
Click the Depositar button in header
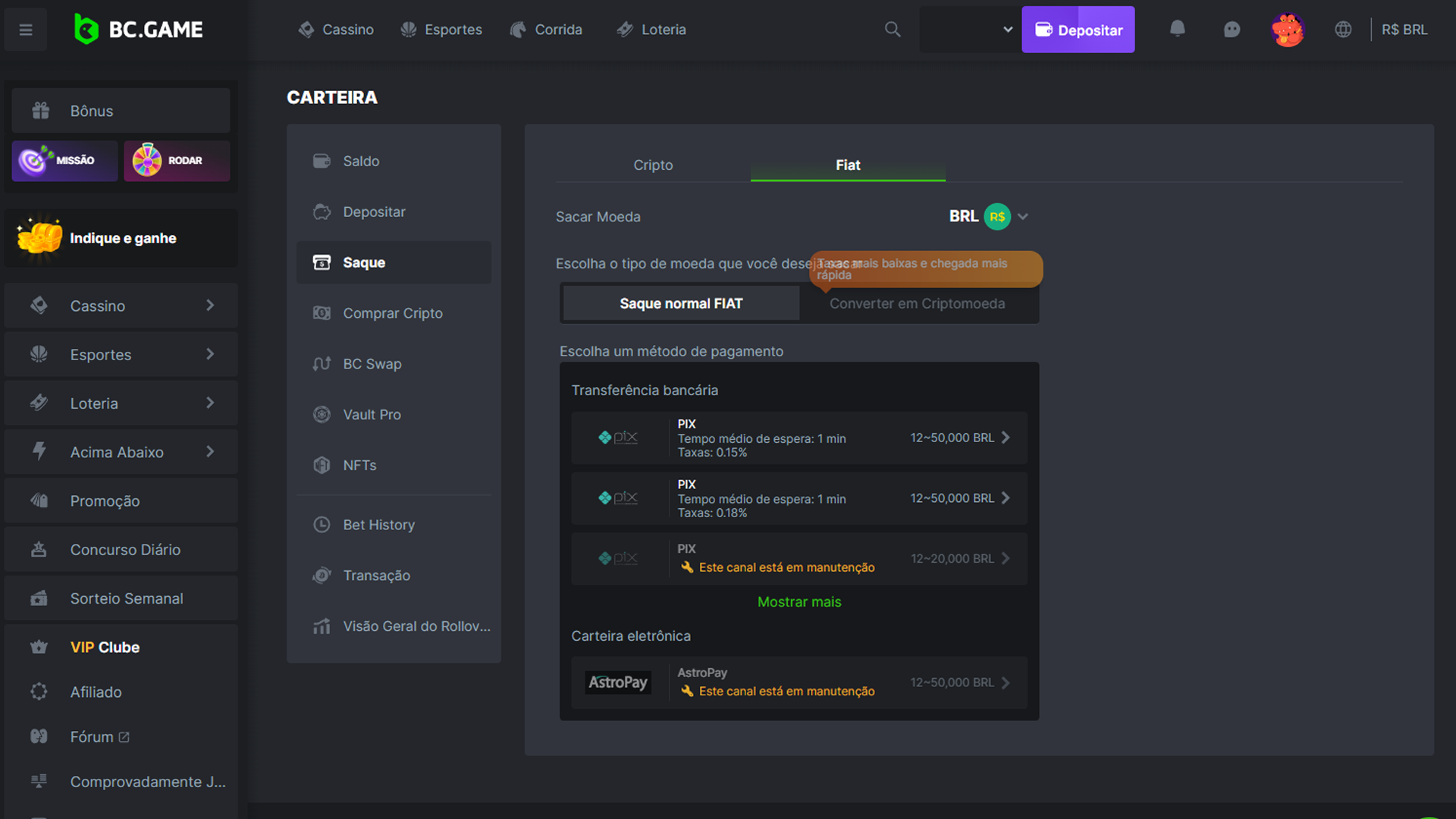[1079, 29]
